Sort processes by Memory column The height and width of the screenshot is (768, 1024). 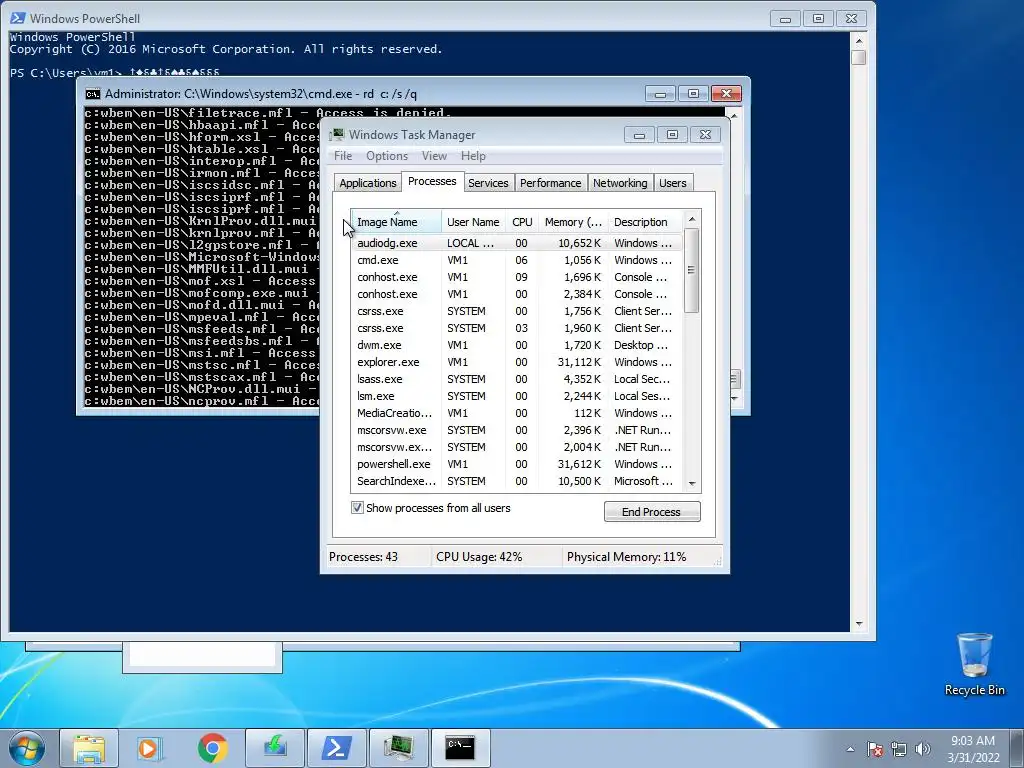point(573,222)
